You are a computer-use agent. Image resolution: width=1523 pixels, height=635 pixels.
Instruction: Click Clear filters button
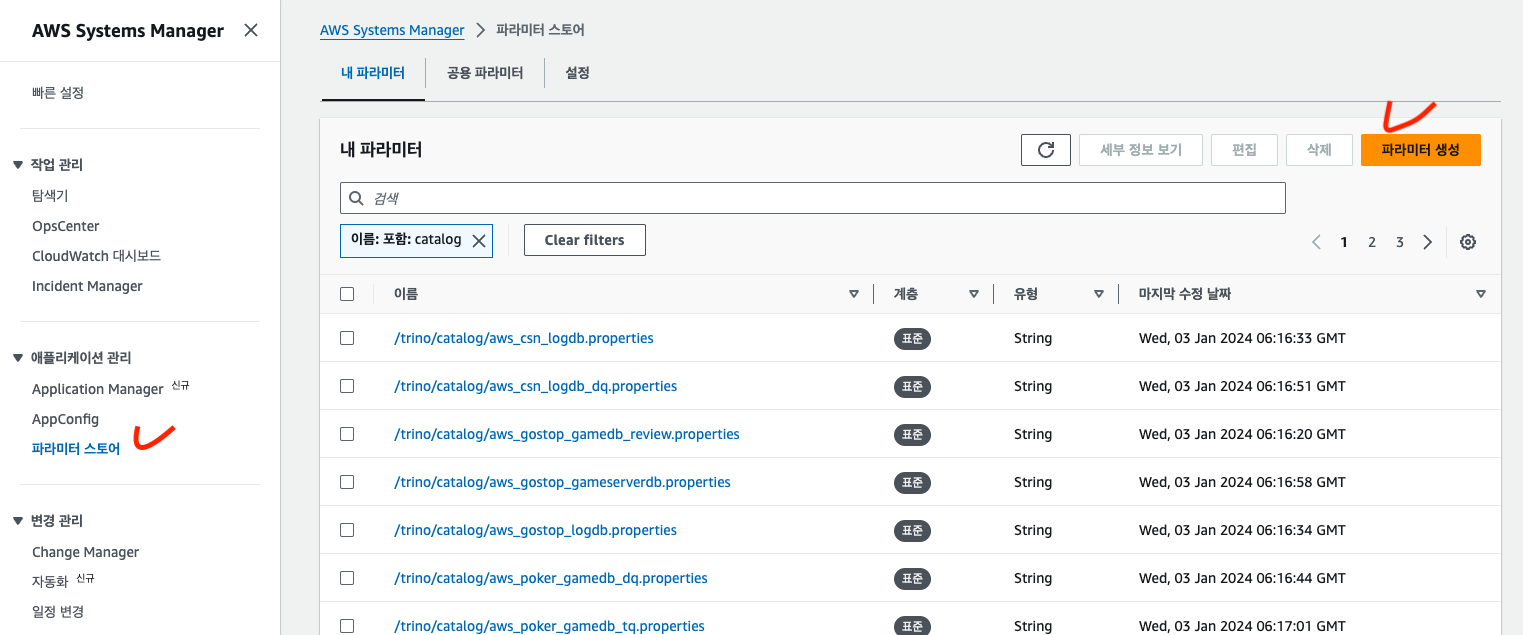[x=585, y=240]
